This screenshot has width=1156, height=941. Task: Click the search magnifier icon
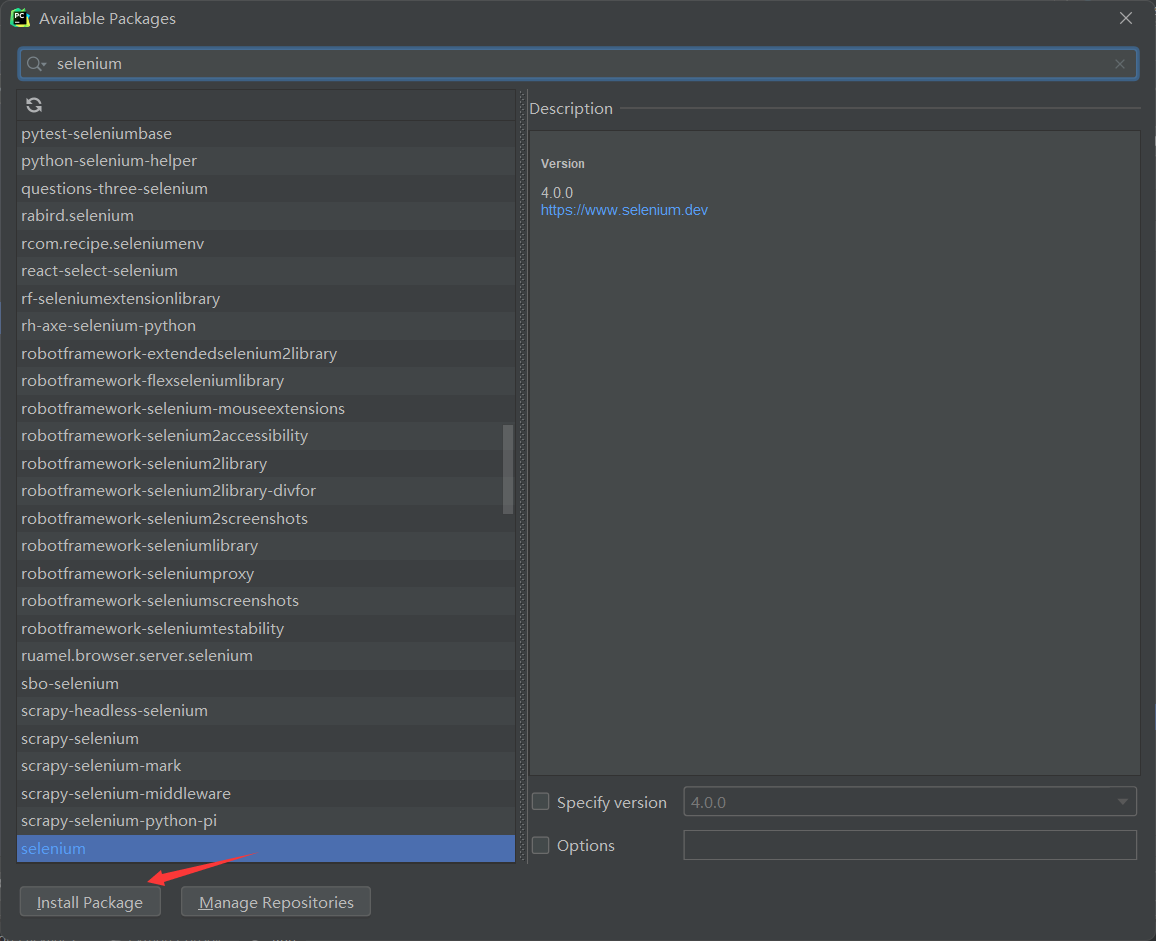tap(36, 64)
